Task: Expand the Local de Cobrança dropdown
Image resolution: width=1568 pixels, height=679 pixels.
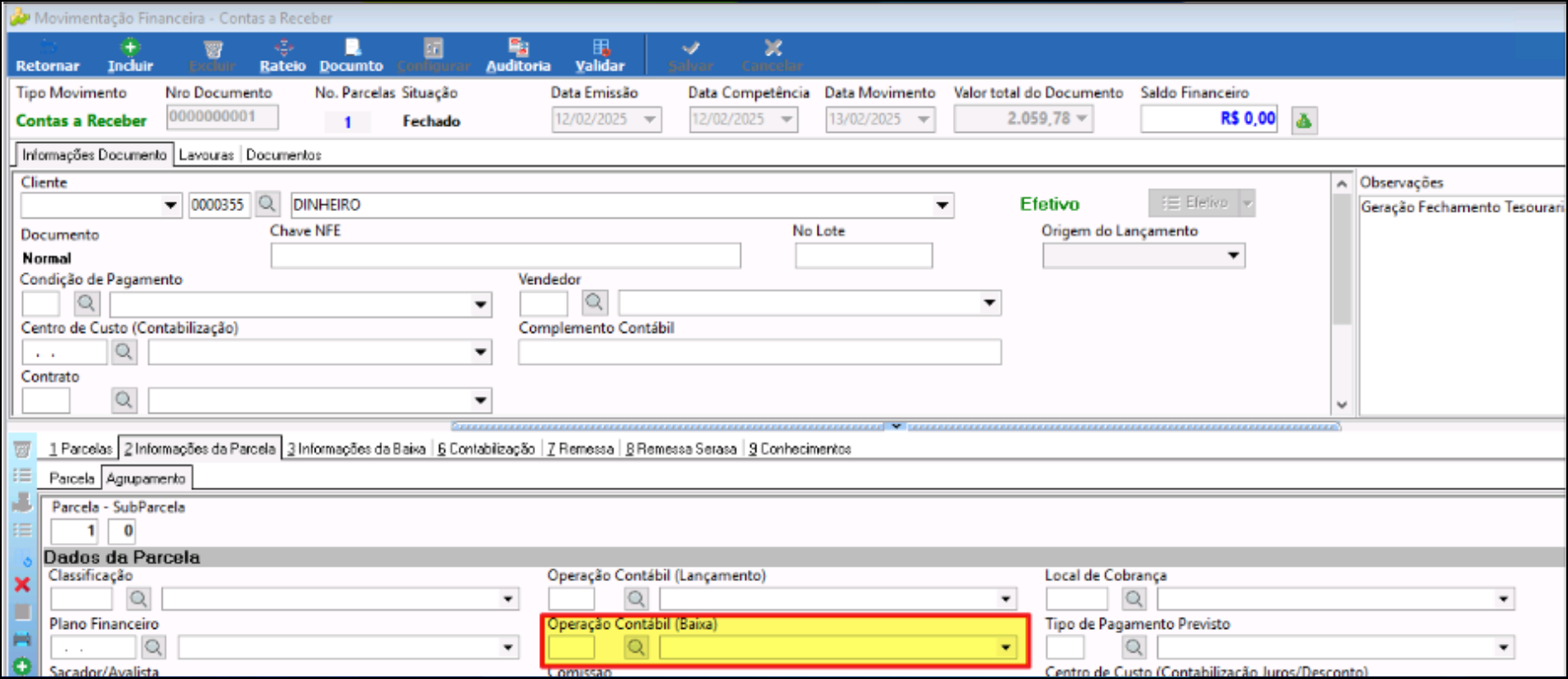Action: 1503,599
